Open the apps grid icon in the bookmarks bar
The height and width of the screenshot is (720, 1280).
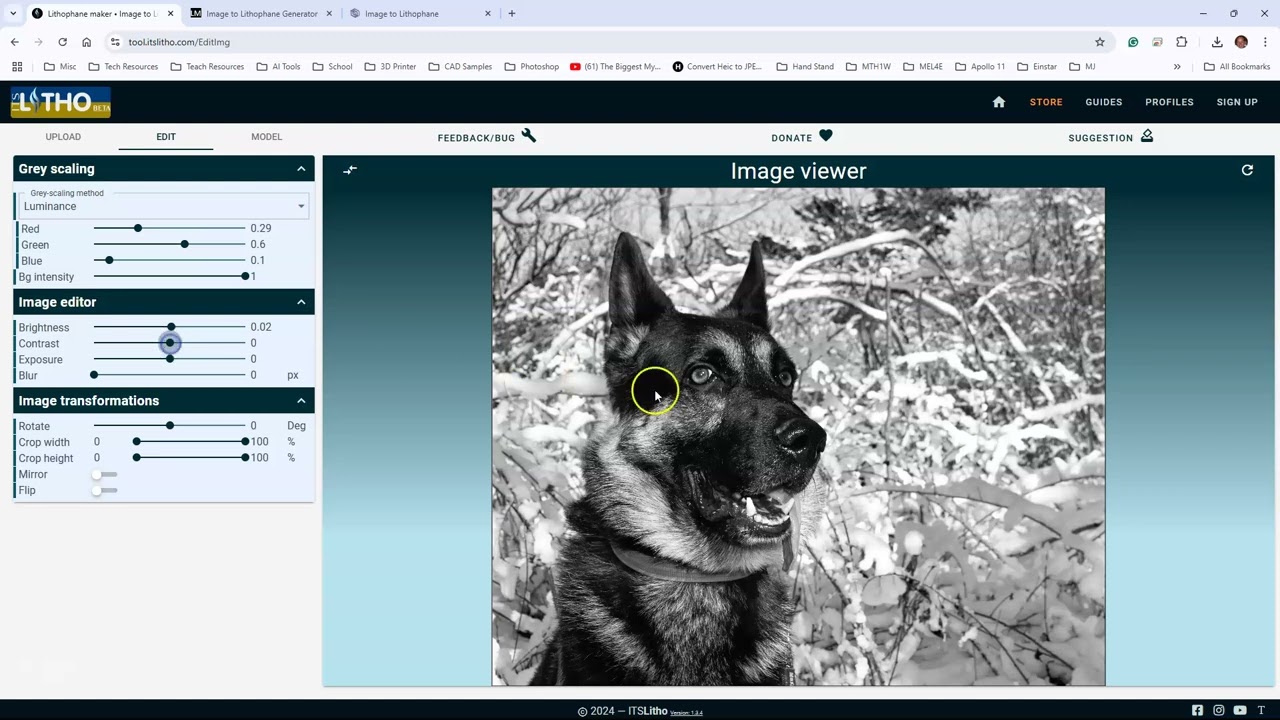17,67
